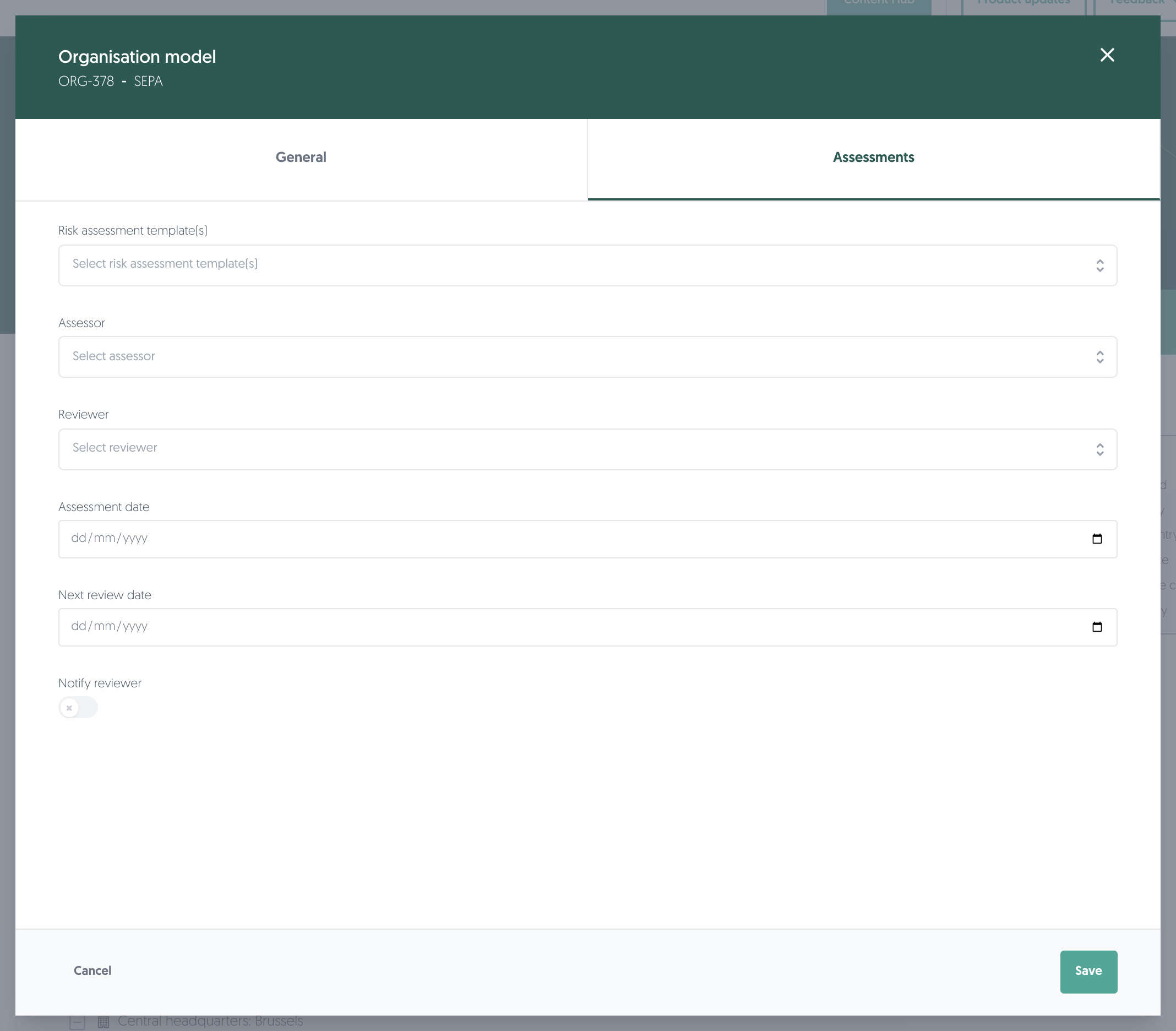Collapse the Central headquarters tree row behind dialog
The height and width of the screenshot is (1031, 1176).
pos(77,1022)
